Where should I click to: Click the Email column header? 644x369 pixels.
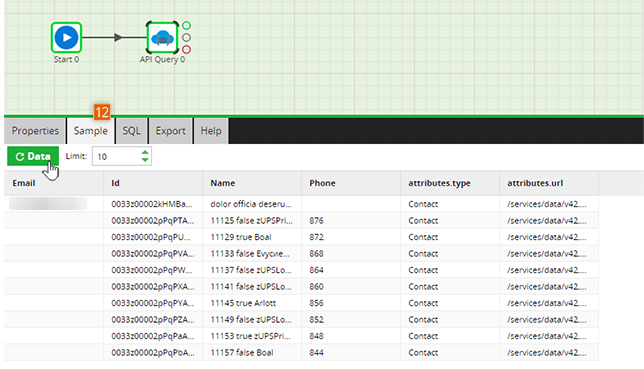(54, 183)
